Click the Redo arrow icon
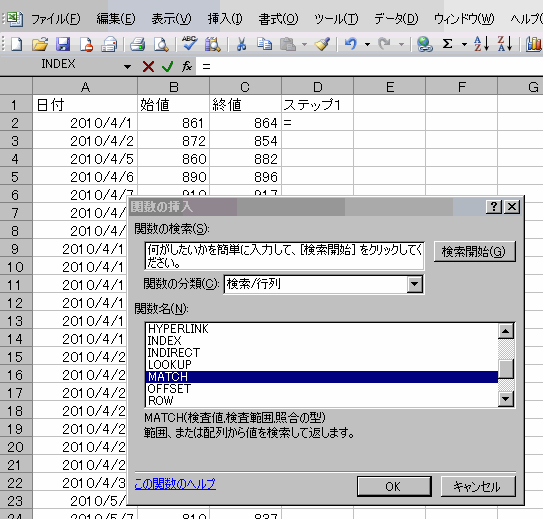543x519 pixels. click(x=384, y=44)
